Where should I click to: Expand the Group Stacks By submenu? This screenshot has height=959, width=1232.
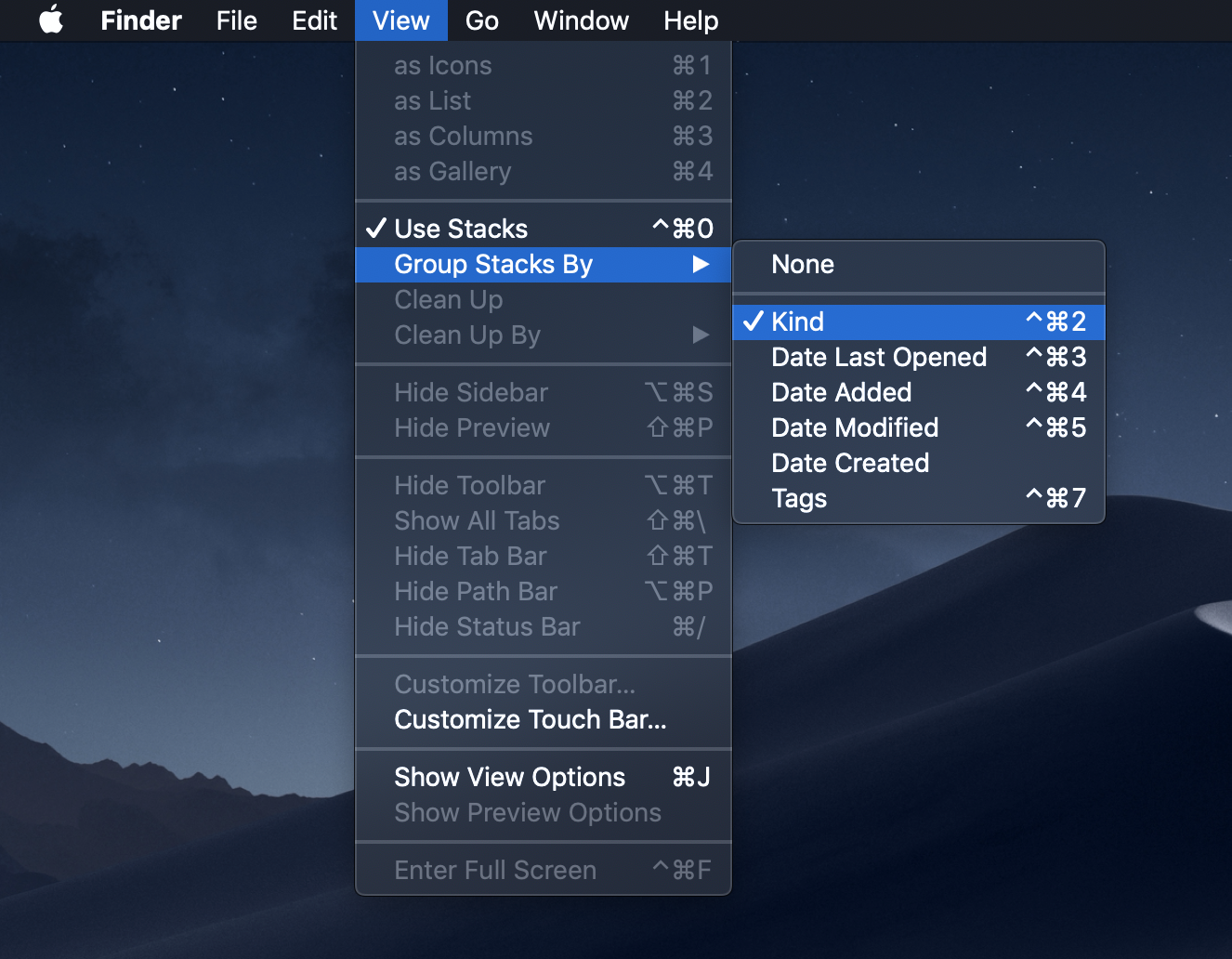pos(493,265)
